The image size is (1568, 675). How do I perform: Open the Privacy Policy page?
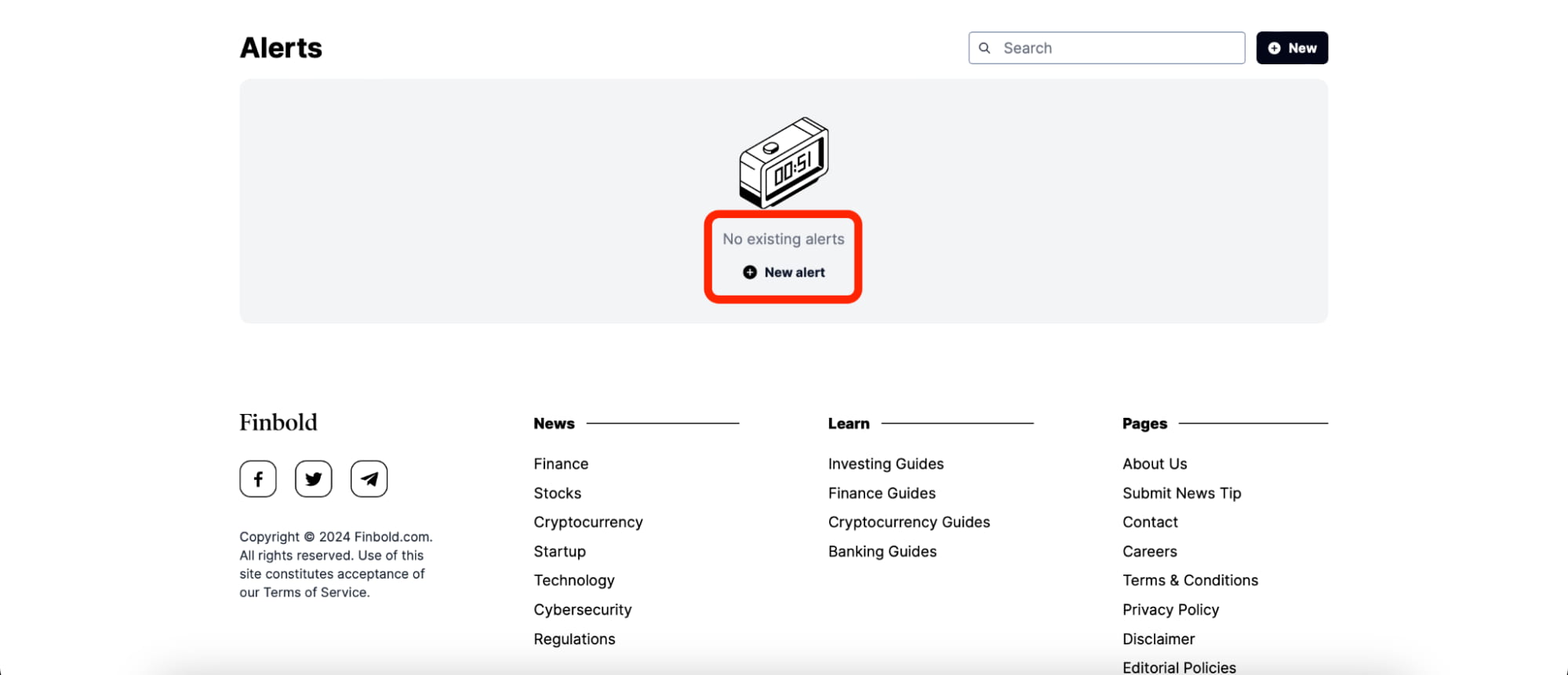pos(1170,609)
